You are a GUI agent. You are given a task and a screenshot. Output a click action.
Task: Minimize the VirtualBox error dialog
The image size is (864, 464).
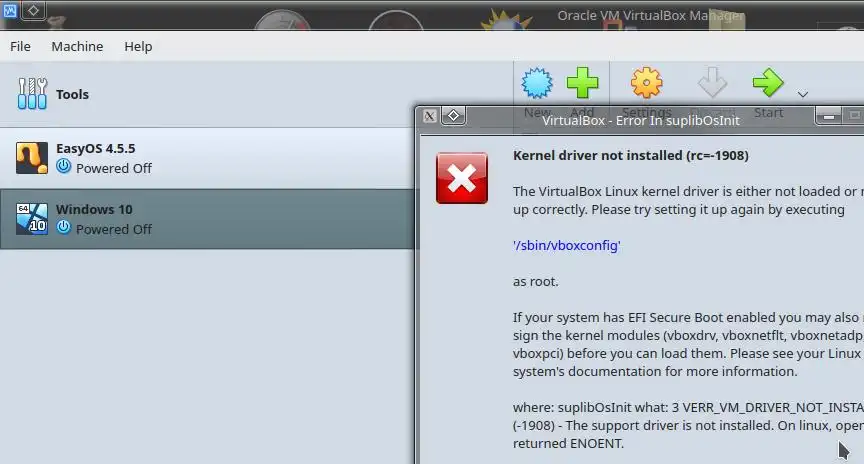(x=828, y=116)
